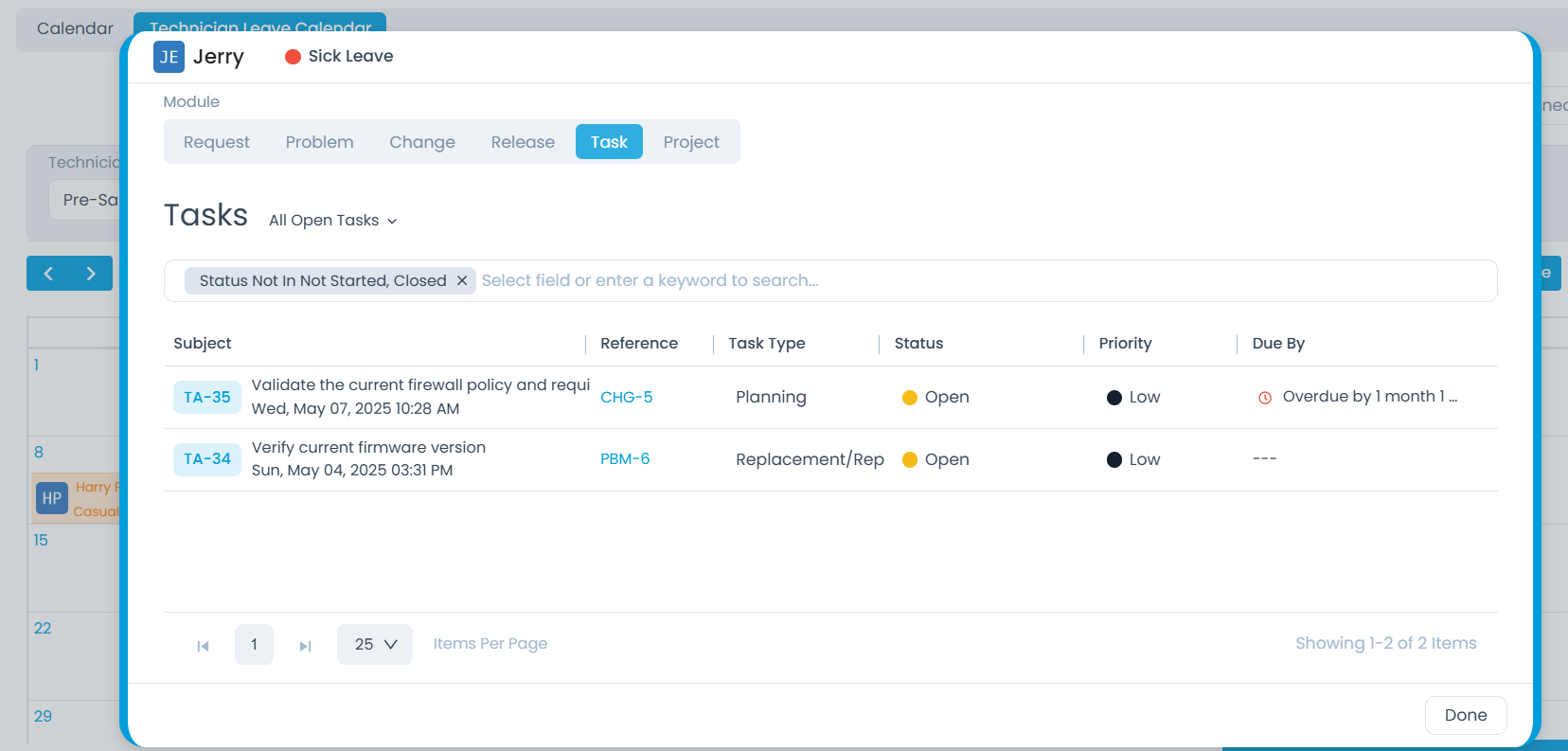Switch to the Request module tab
The width and height of the screenshot is (1568, 751).
pos(217,142)
